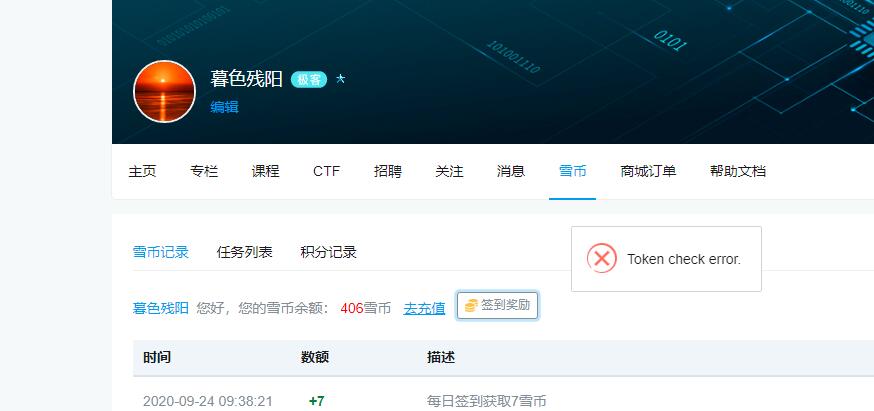874x411 pixels.
Task: Open the 商城订单 tab
Action: pos(648,171)
